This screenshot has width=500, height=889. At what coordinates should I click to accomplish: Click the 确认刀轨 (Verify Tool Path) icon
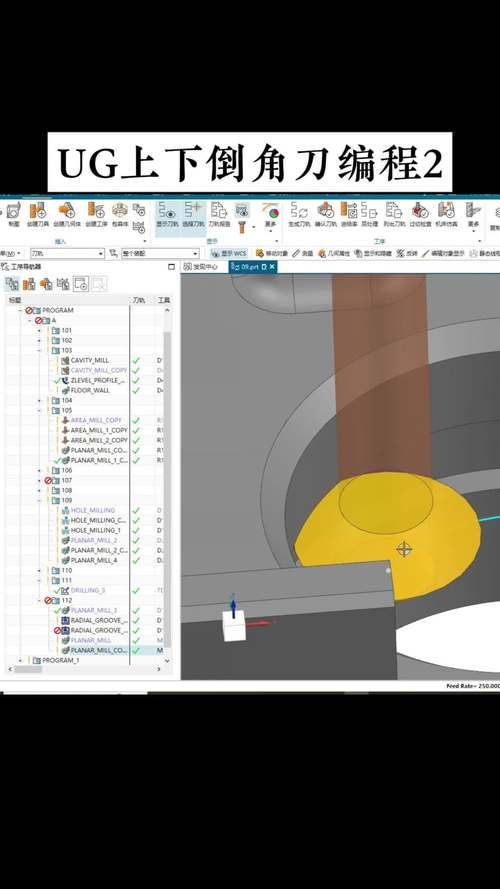[325, 215]
